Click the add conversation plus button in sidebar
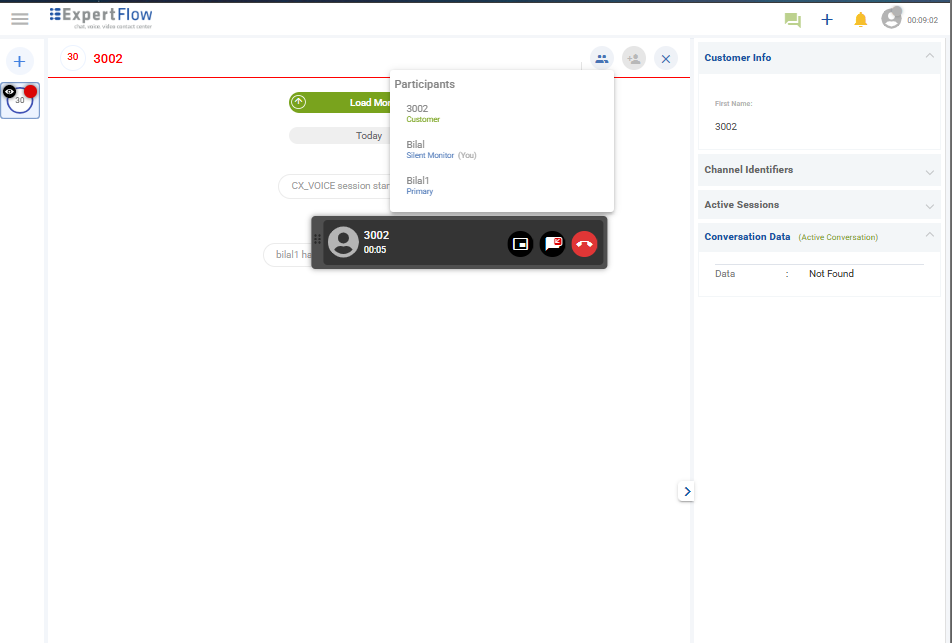 (19, 61)
